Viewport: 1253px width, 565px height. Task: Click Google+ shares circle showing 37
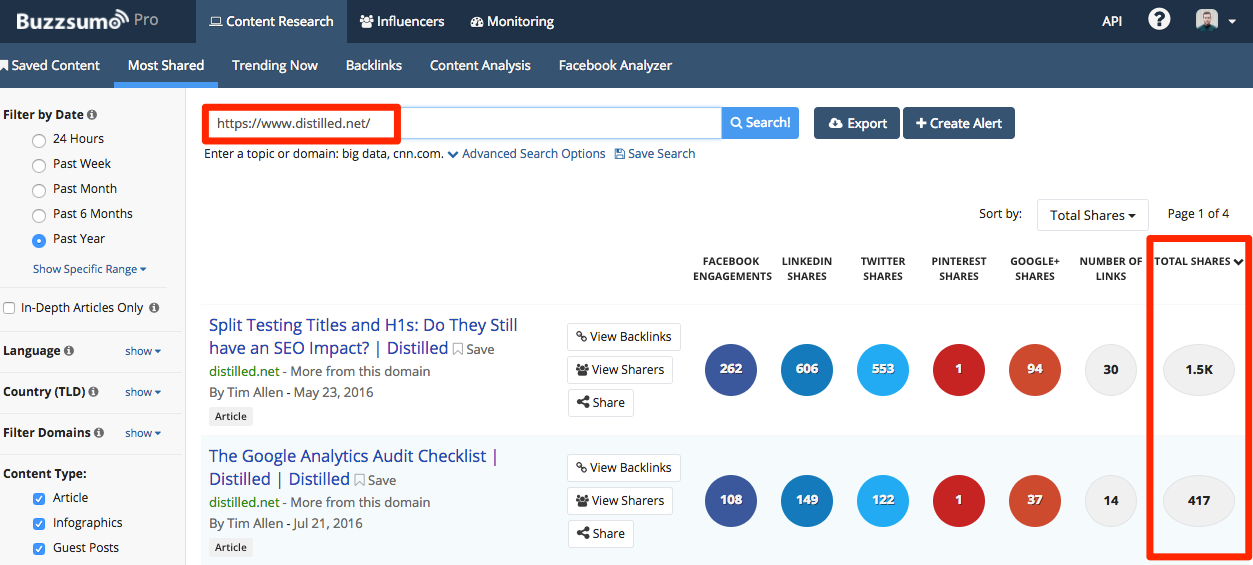pyautogui.click(x=1035, y=500)
